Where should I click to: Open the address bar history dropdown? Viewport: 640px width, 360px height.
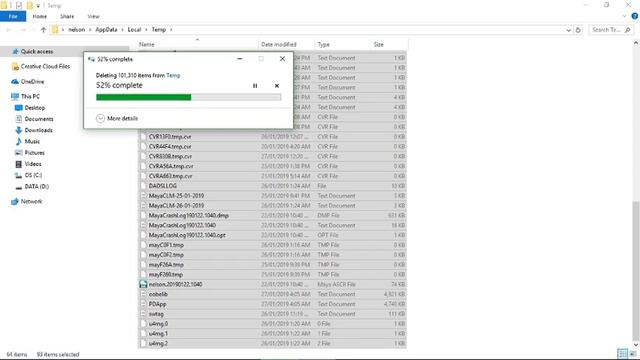[x=568, y=30]
